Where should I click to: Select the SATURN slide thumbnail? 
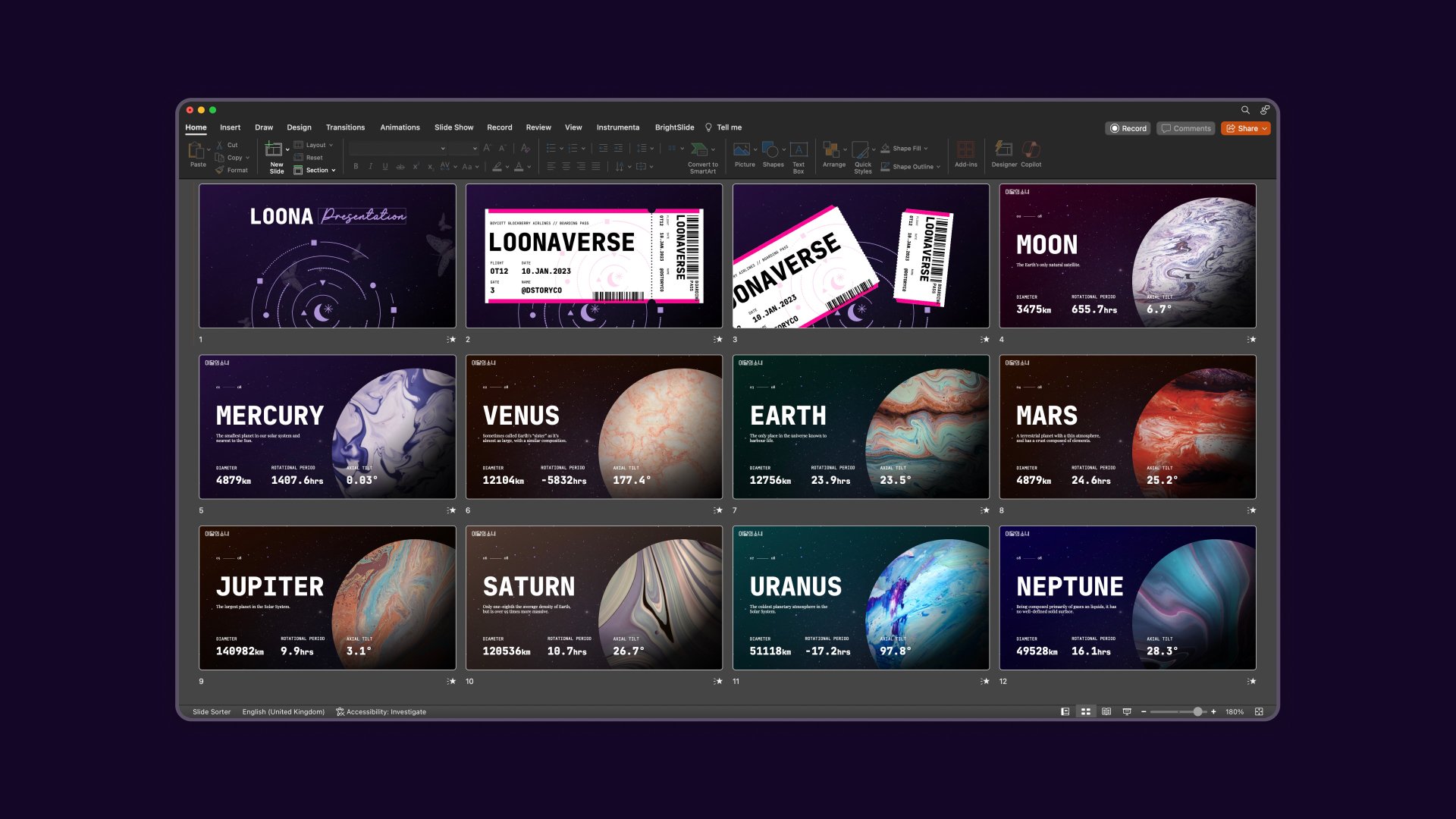594,598
